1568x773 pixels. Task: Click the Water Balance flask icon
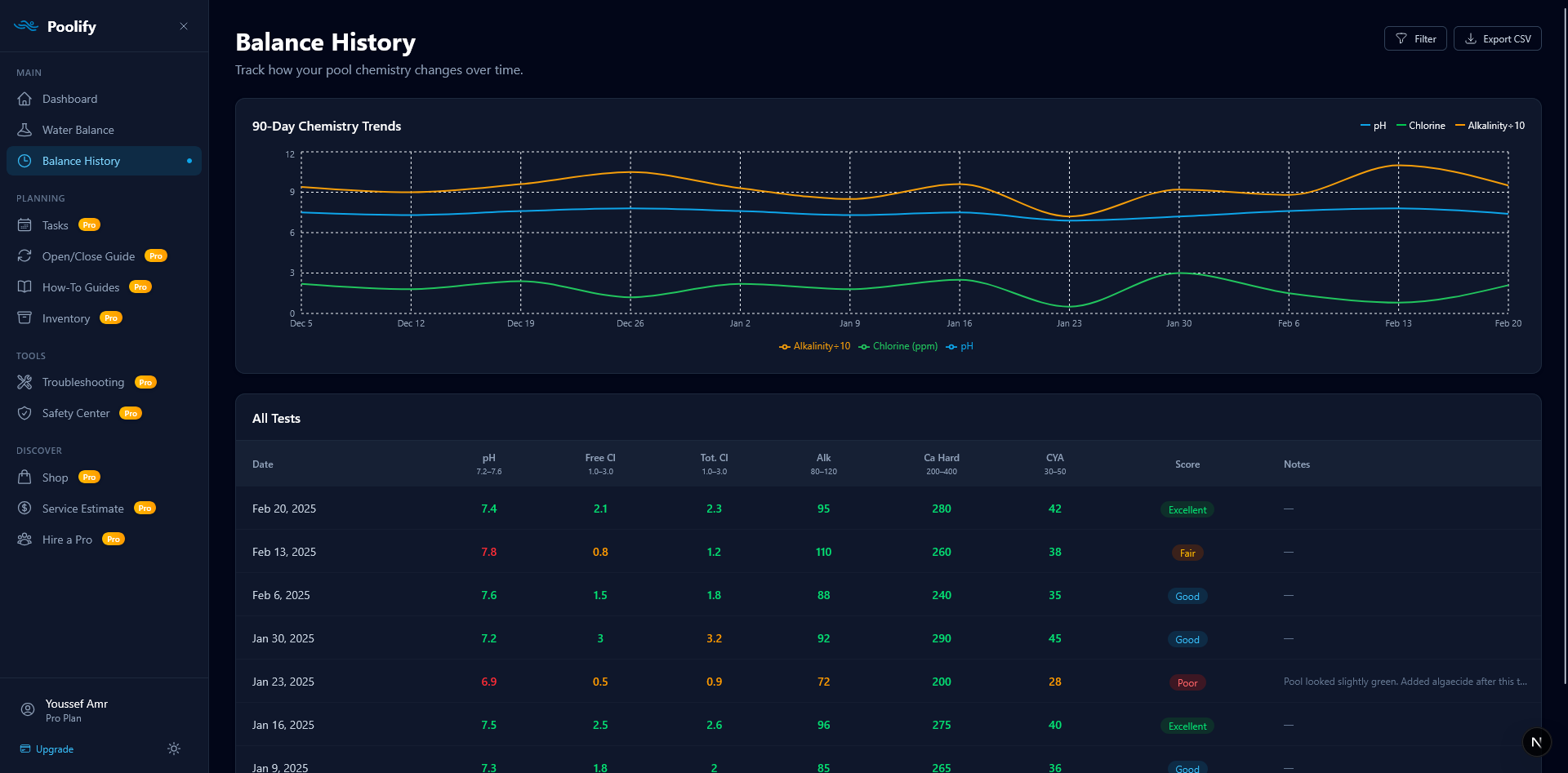[x=24, y=130]
